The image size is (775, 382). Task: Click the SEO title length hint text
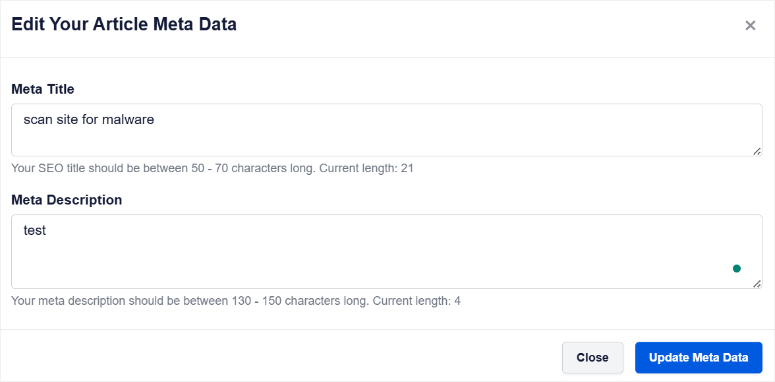click(x=213, y=169)
